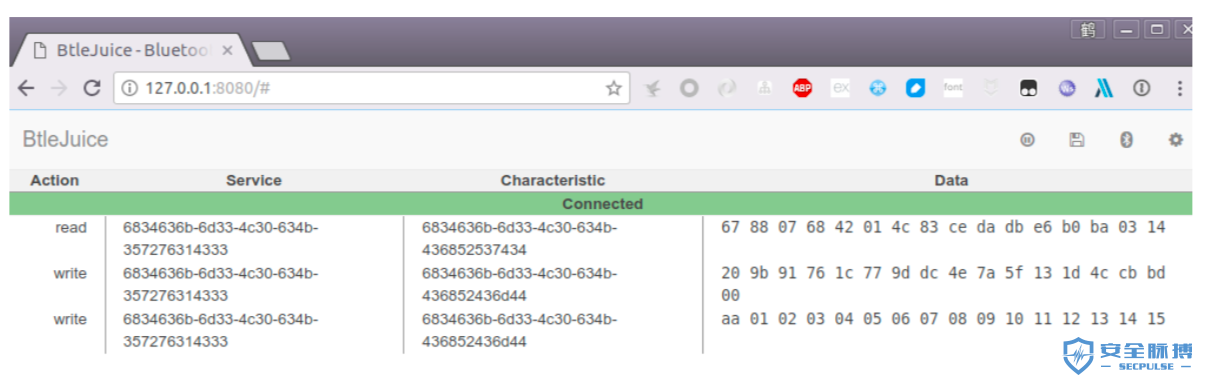
Task: Click the characteristic UUID in the first write row
Action: click(x=519, y=285)
